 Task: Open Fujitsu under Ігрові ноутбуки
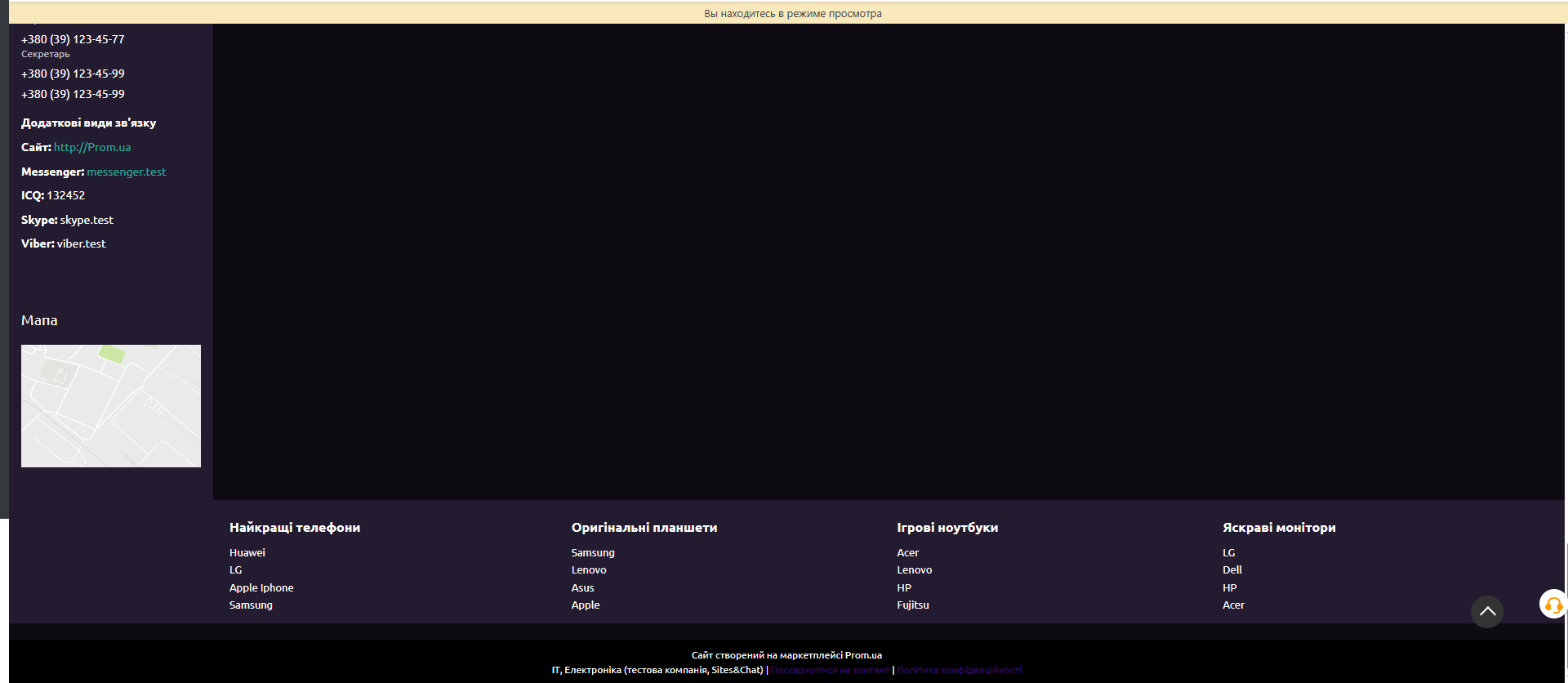pos(913,605)
